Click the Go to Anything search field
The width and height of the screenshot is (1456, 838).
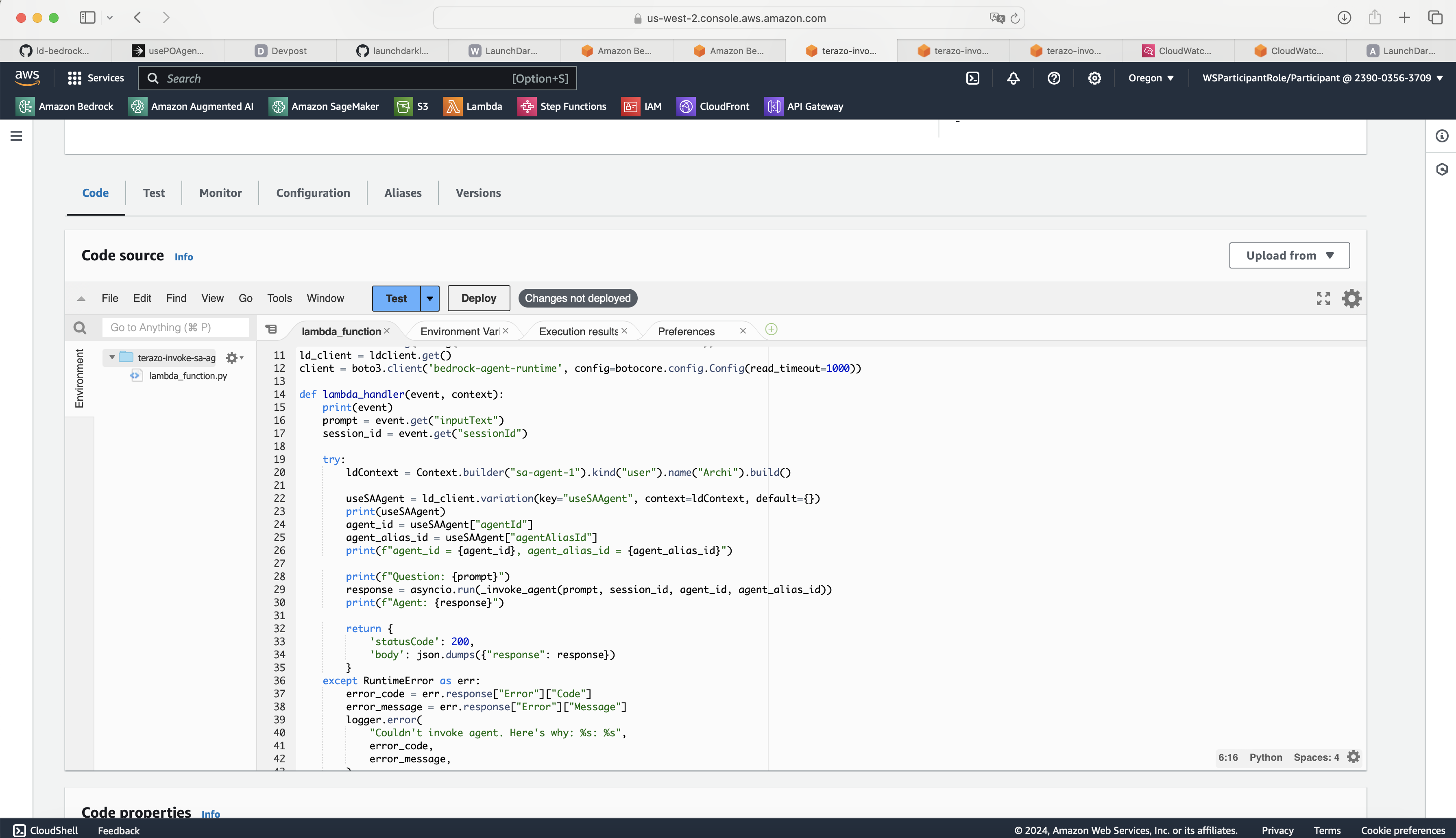pyautogui.click(x=175, y=327)
